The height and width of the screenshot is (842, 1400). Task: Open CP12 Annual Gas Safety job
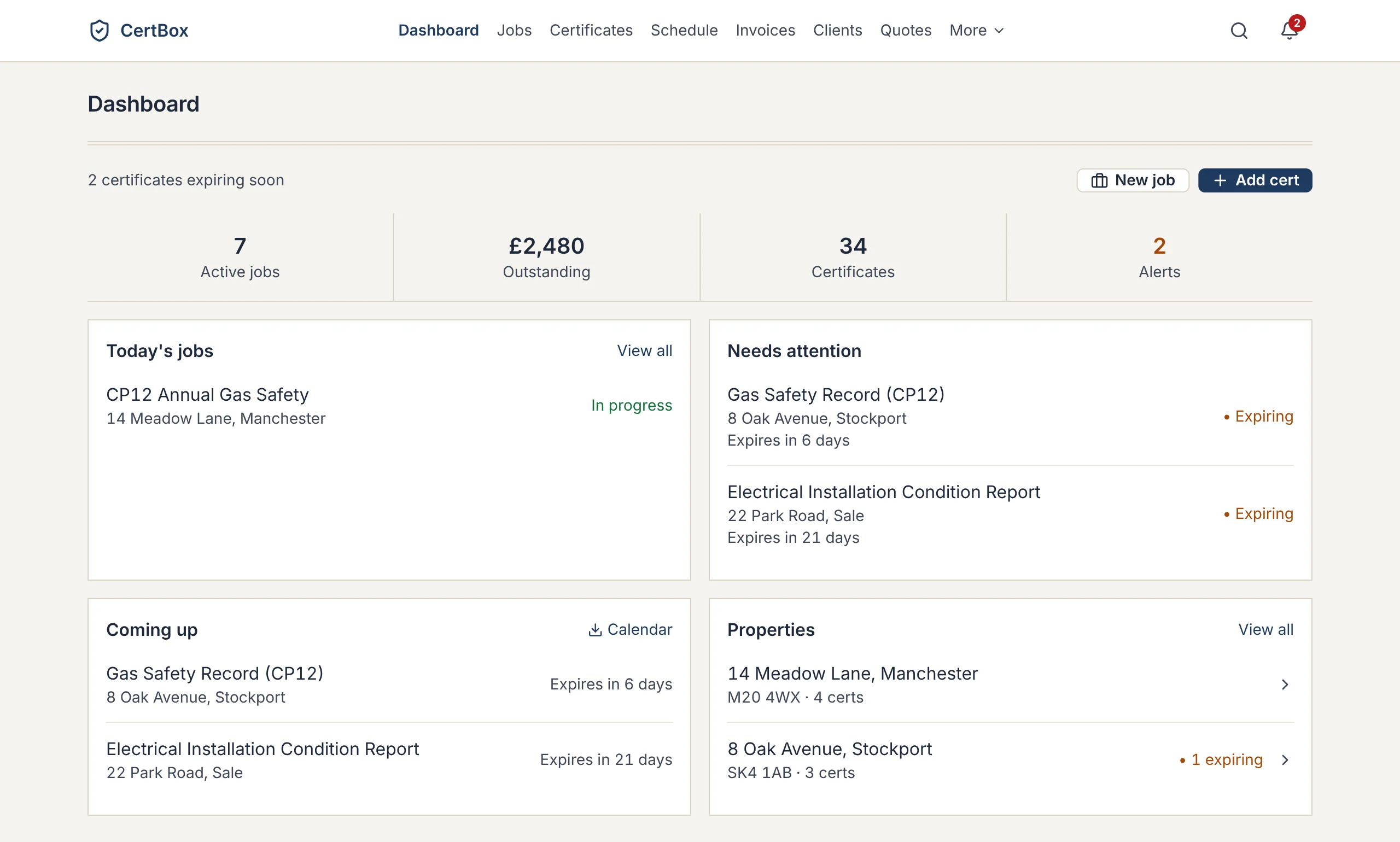(389, 406)
